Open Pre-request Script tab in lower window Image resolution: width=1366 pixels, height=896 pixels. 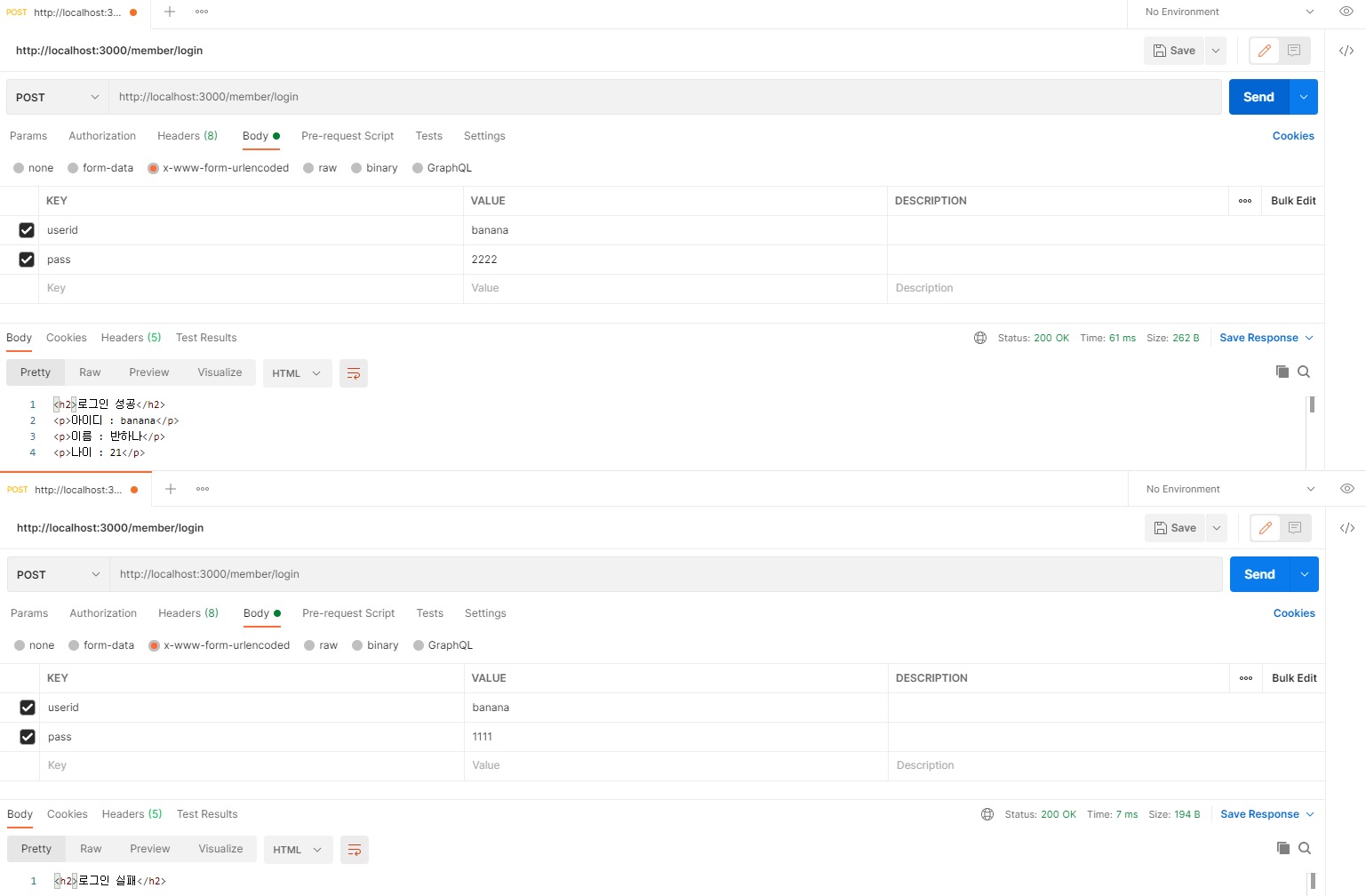pos(348,613)
